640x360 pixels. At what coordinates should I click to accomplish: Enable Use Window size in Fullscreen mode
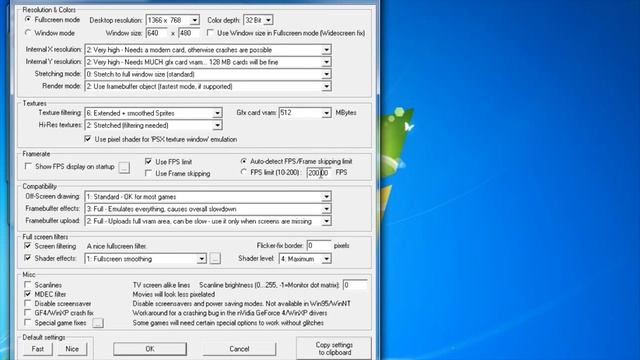point(210,33)
